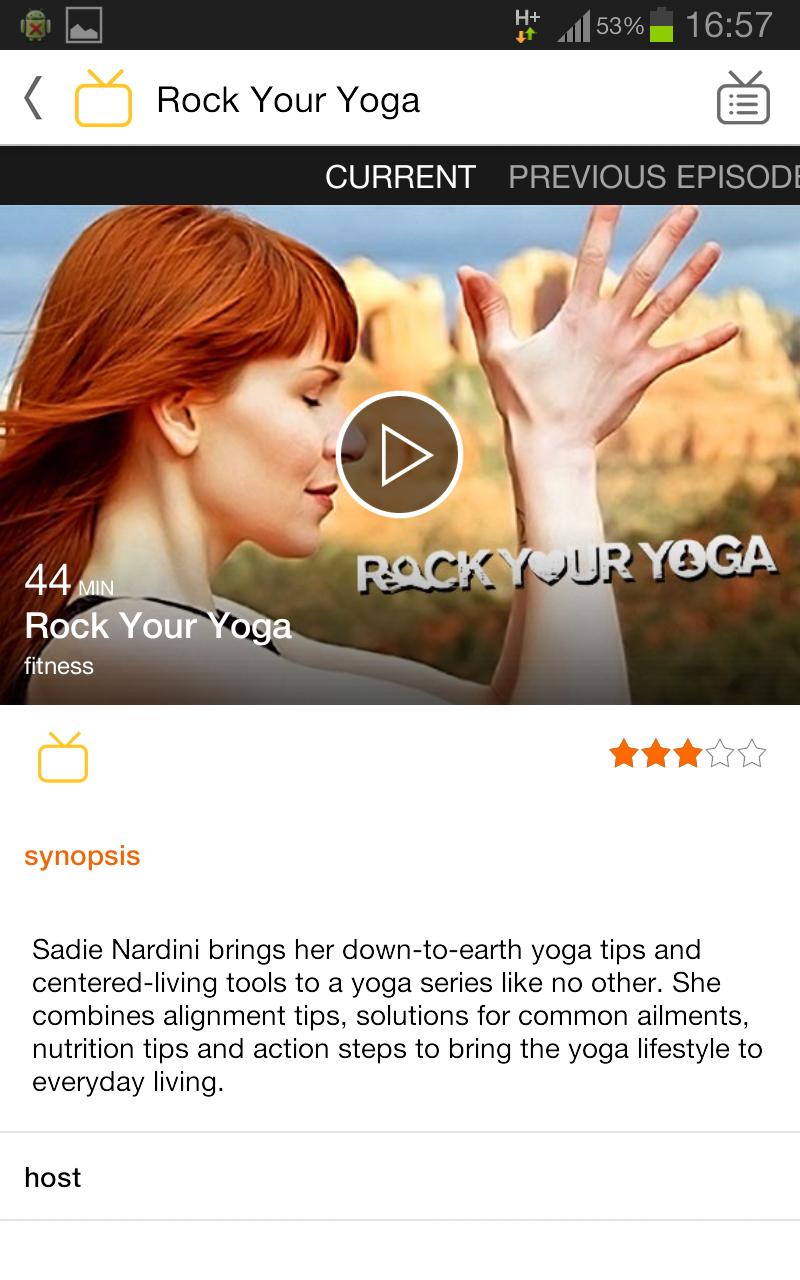
Task: Tap the back arrow chevron
Action: (x=33, y=99)
